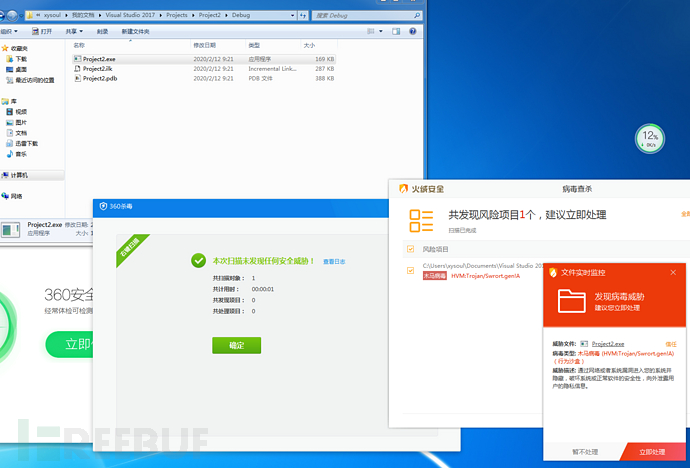The width and height of the screenshot is (690, 468).
Task: Uncheck the HVM:Trojan detected item checkbox
Action: (411, 270)
